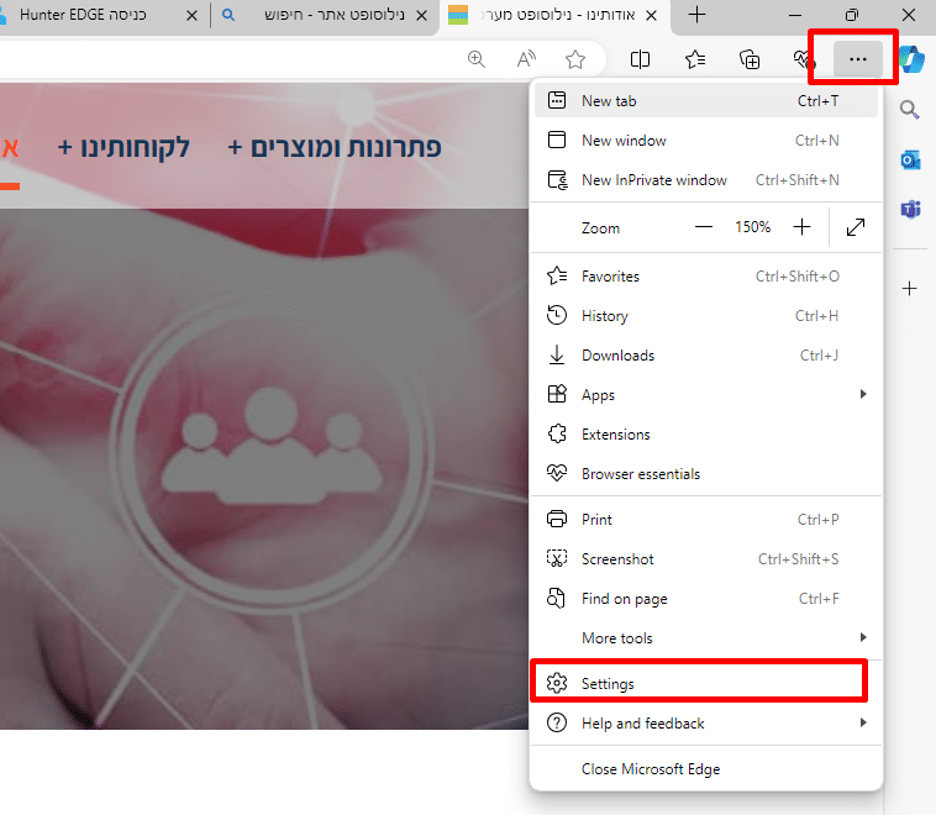Click the Copilot icon in toolbar

913,59
